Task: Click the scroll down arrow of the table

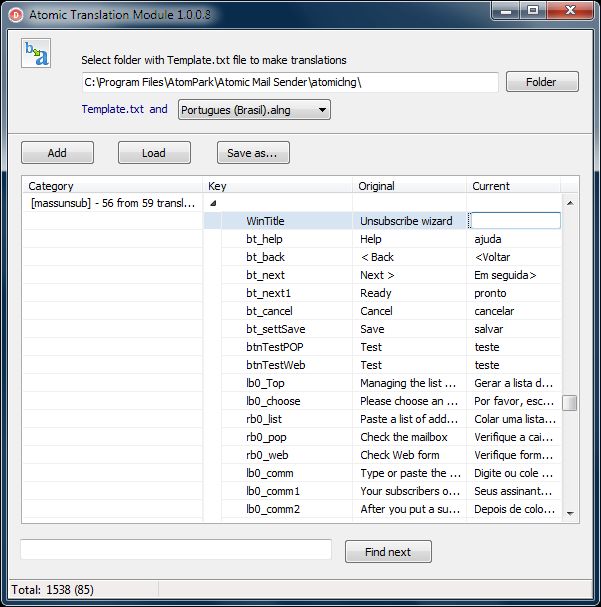Action: point(570,513)
